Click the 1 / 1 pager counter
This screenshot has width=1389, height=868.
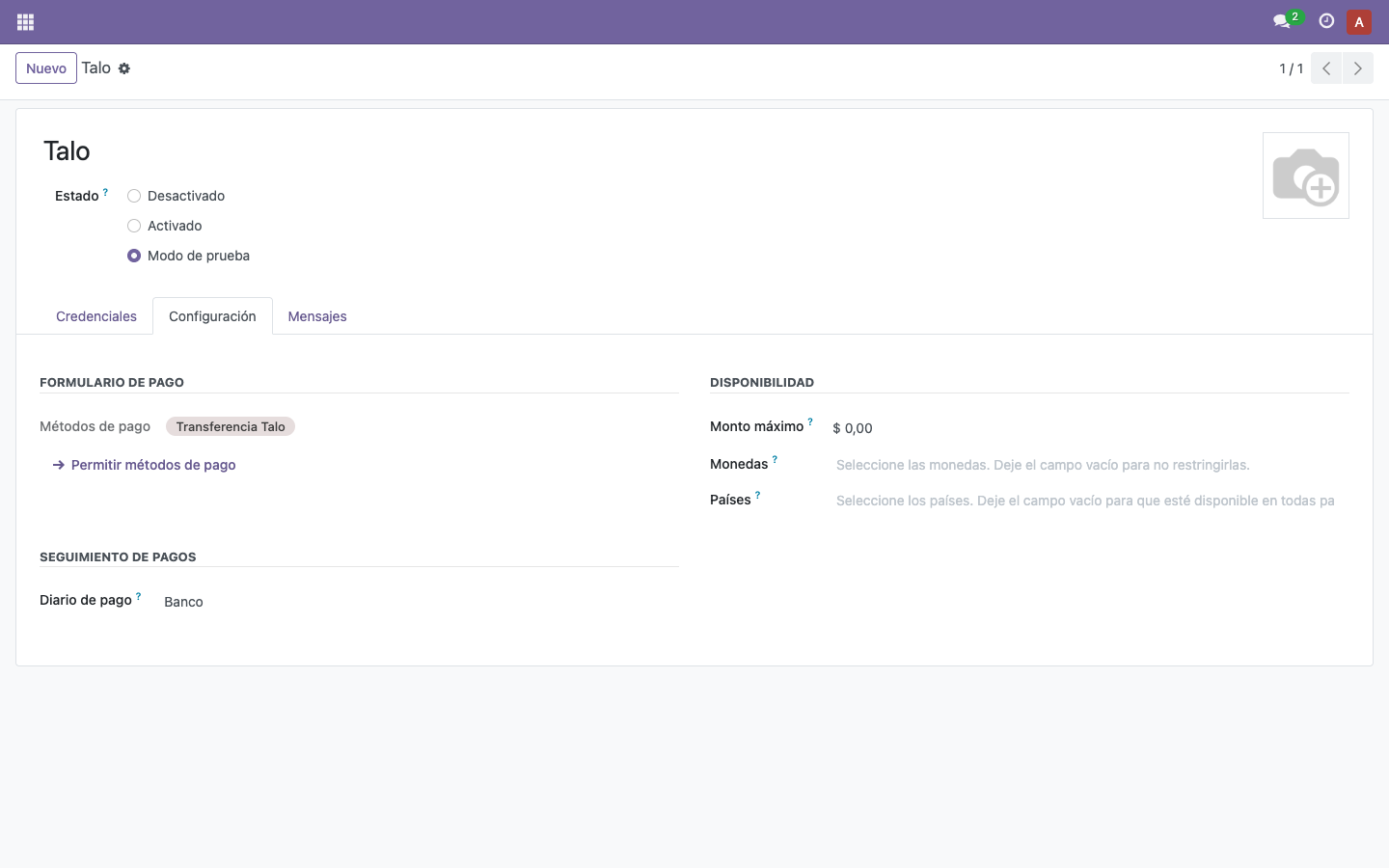coord(1291,68)
